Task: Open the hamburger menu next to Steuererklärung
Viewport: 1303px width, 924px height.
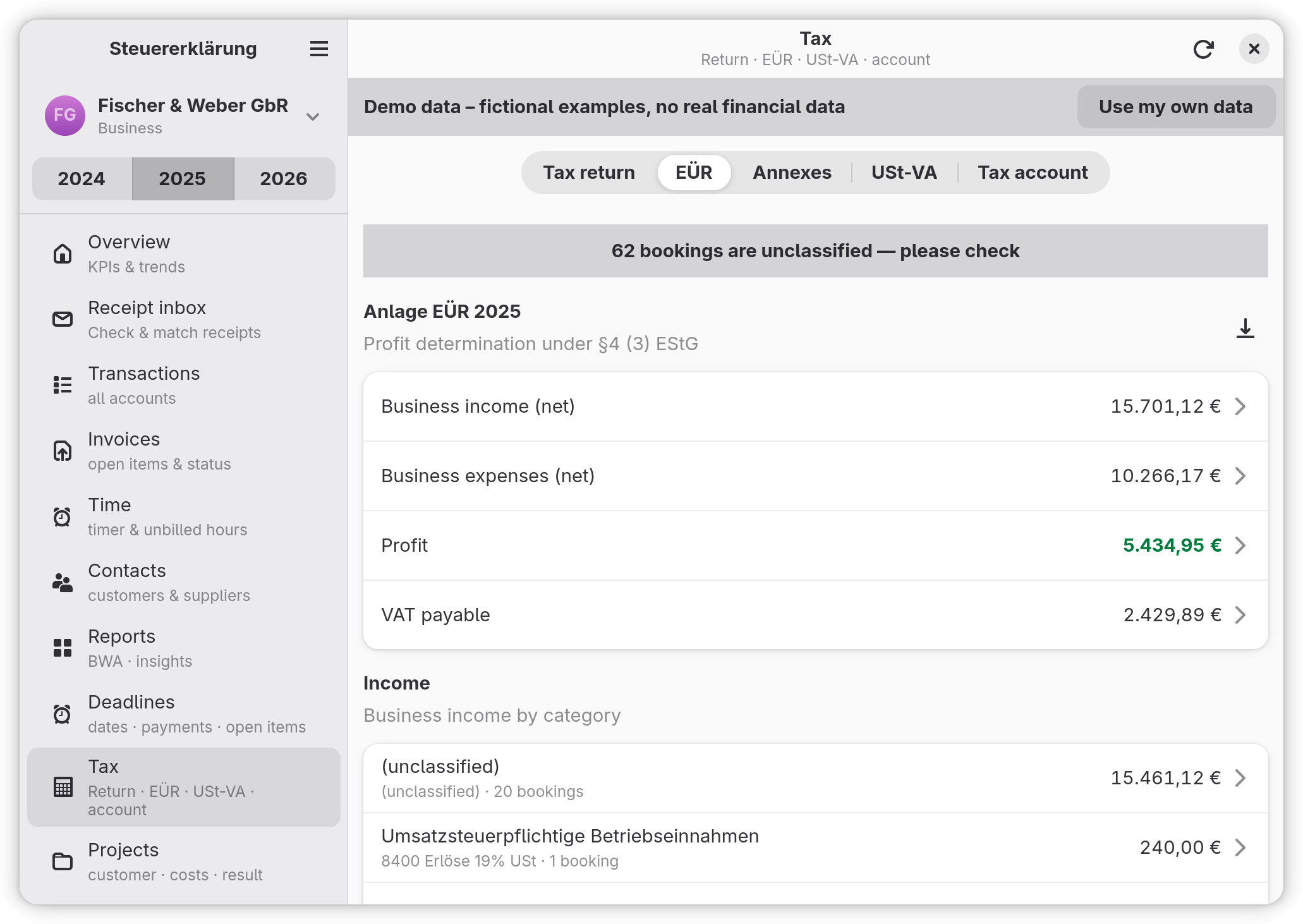Action: [x=319, y=49]
